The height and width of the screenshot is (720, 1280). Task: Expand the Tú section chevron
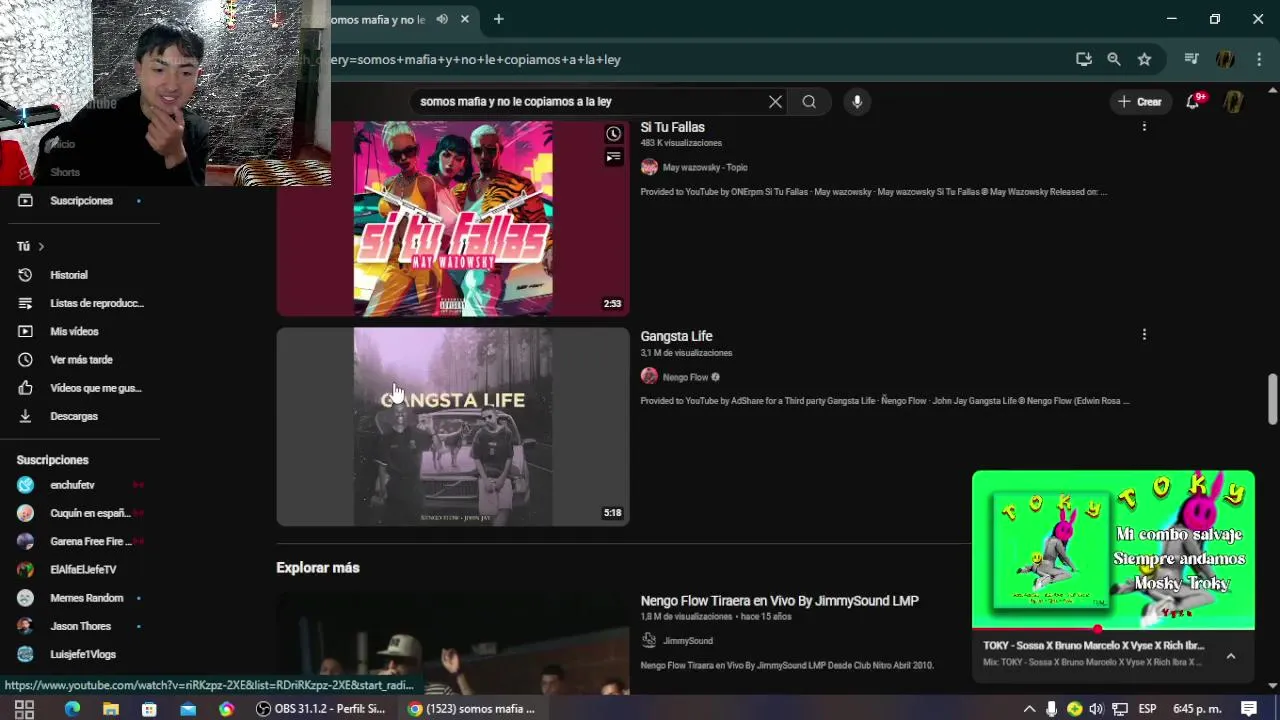(x=41, y=246)
